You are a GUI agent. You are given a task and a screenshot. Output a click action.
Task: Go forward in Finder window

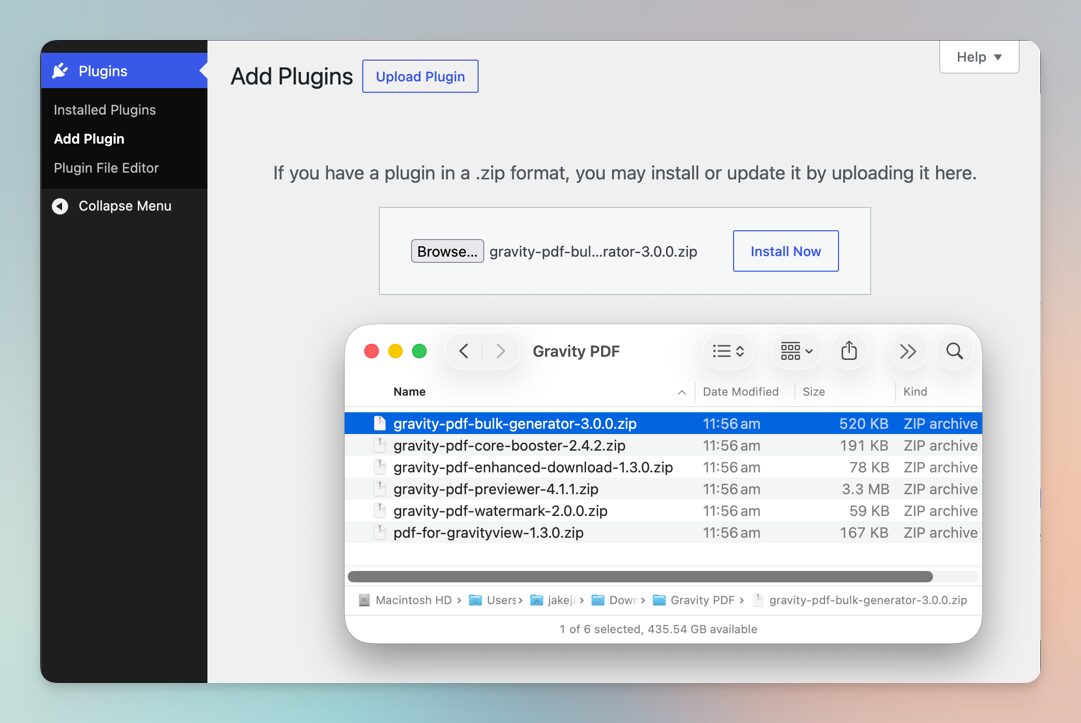501,352
